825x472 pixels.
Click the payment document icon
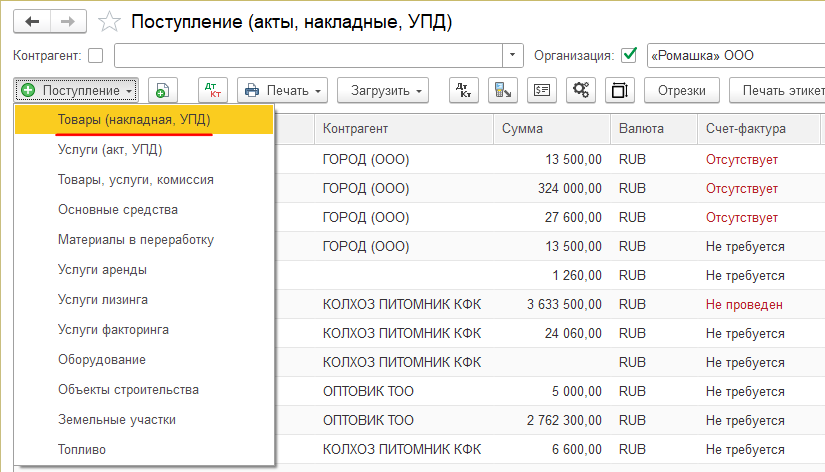[x=542, y=90]
